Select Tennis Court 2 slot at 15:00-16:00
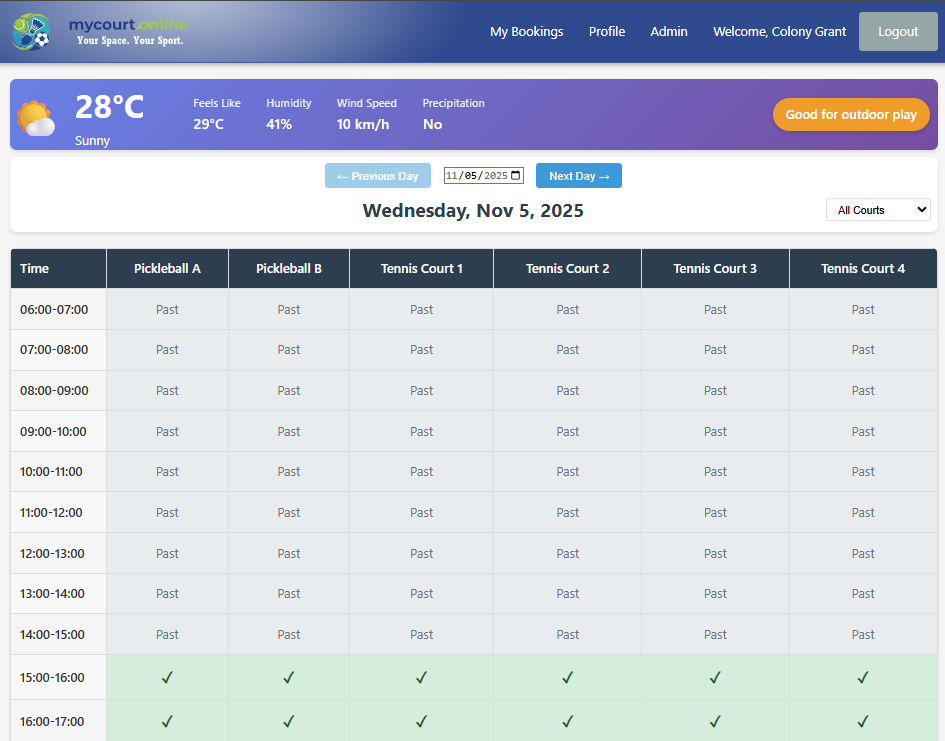 567,678
